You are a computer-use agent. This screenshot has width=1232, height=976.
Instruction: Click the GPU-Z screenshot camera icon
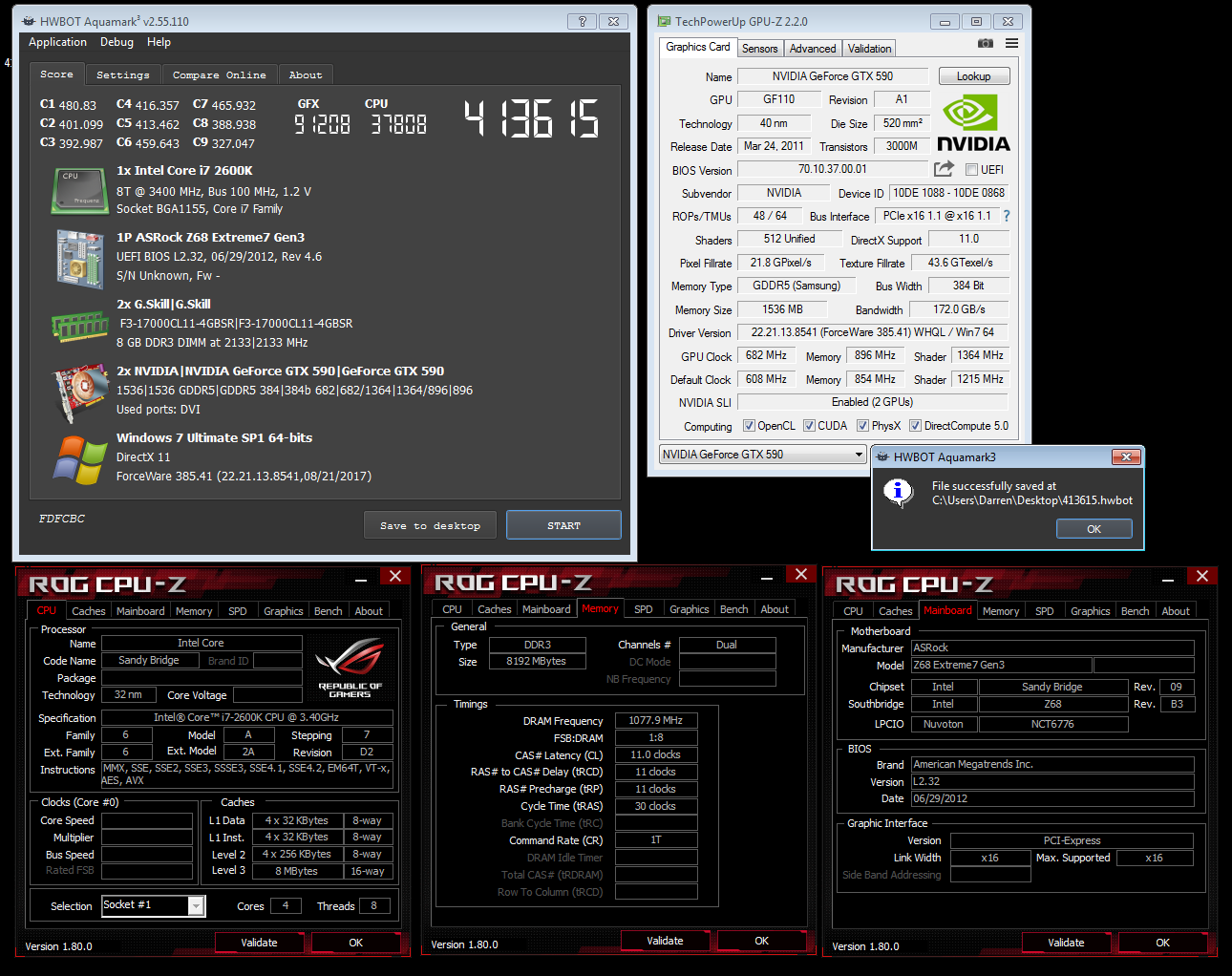click(x=986, y=43)
